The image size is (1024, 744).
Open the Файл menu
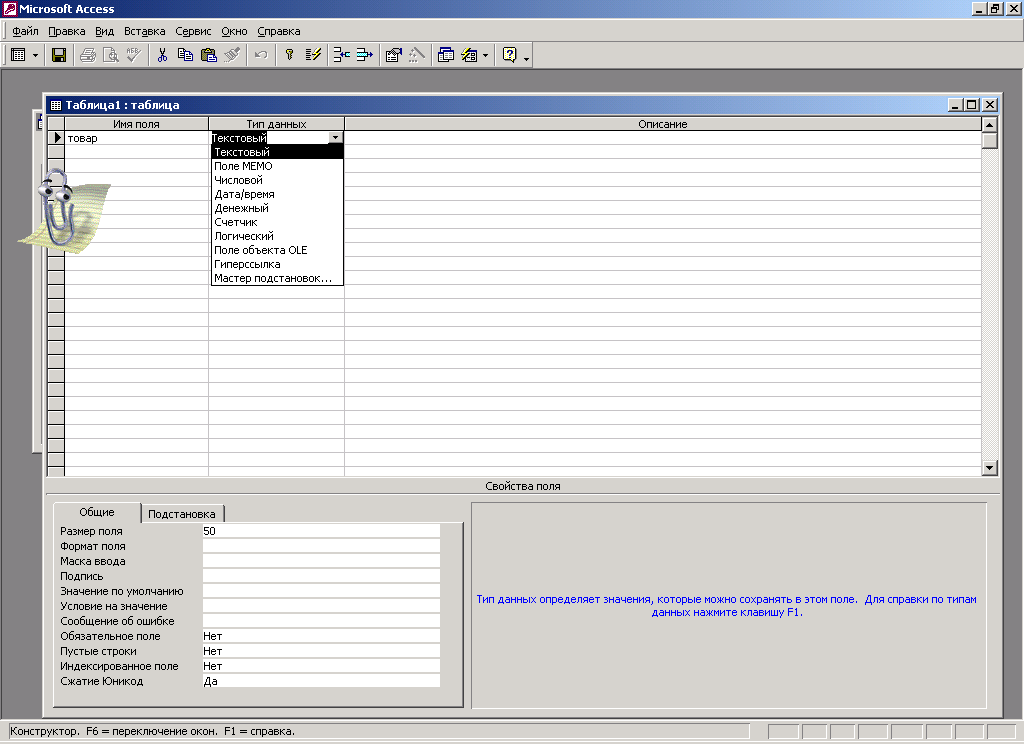tap(25, 31)
